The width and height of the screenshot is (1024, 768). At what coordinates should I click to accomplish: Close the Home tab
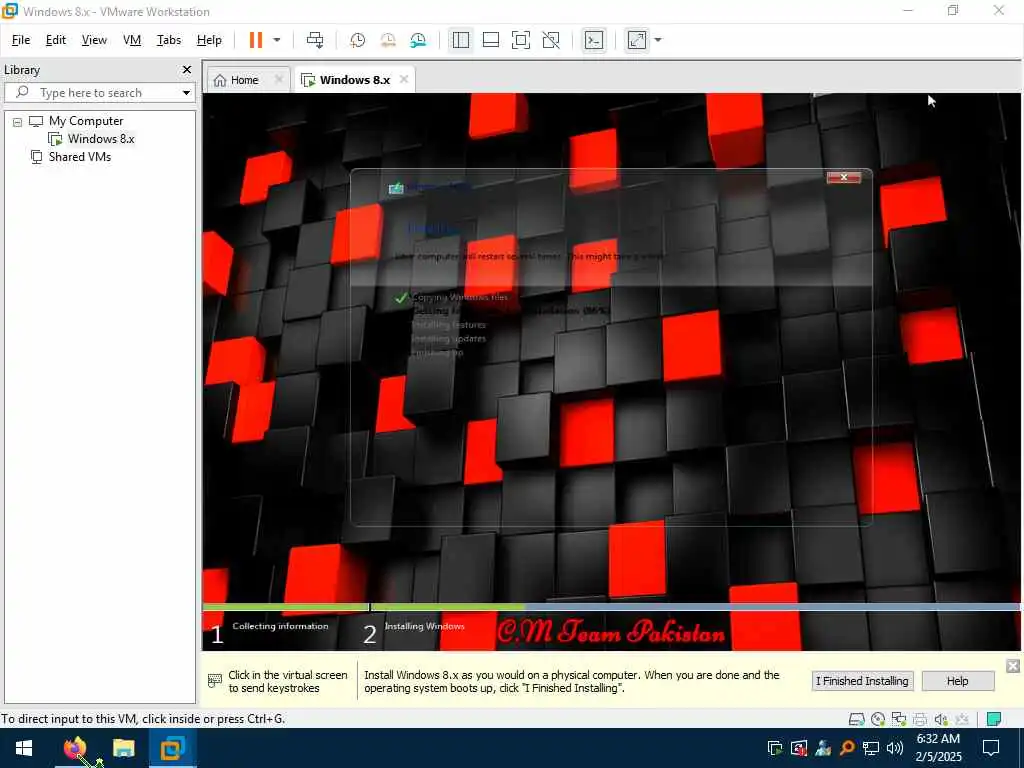coord(279,79)
